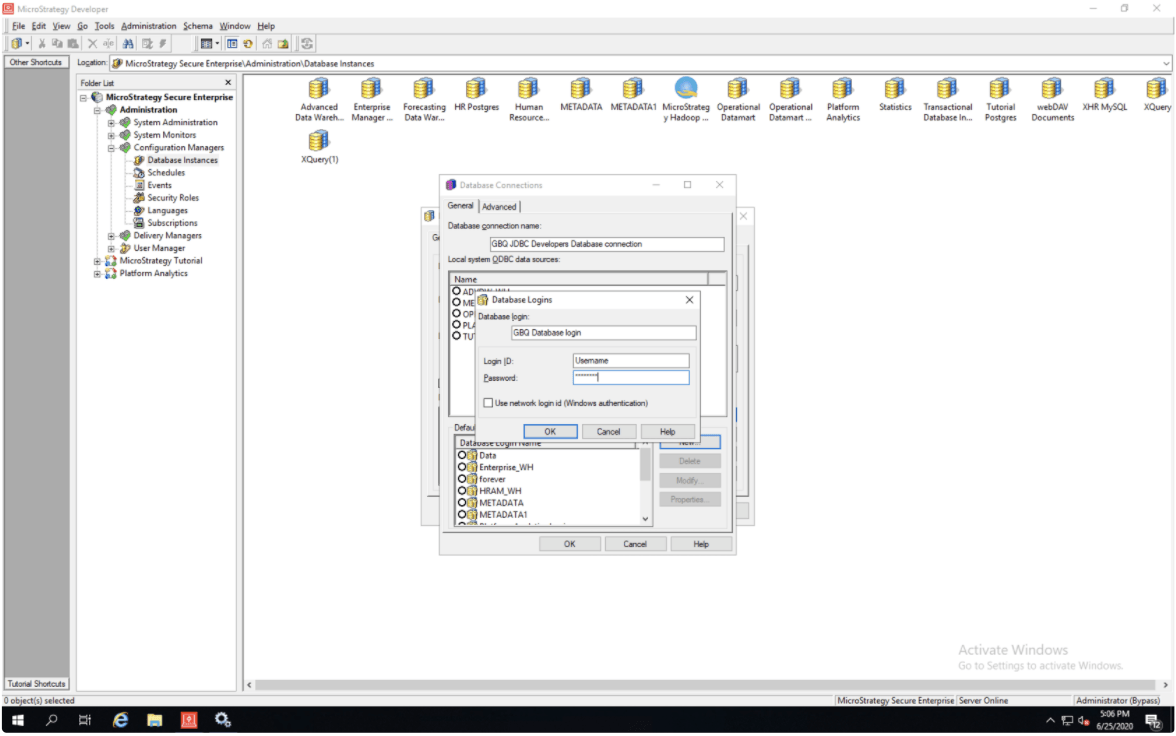Select the MicroStrategy Hadoop database instance icon

[686, 90]
